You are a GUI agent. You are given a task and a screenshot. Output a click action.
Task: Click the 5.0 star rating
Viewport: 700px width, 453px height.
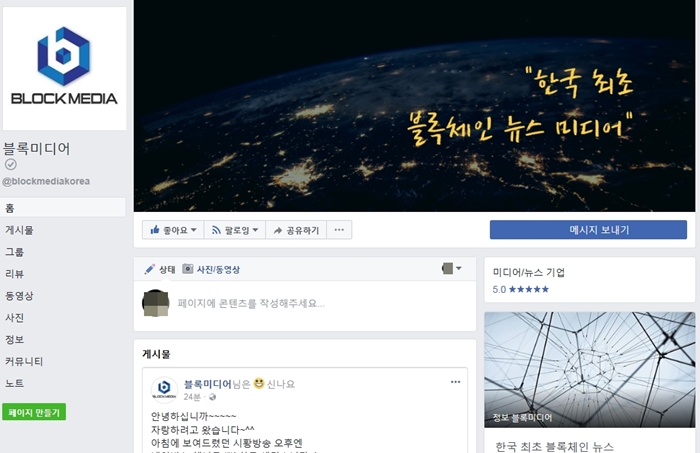pos(521,289)
